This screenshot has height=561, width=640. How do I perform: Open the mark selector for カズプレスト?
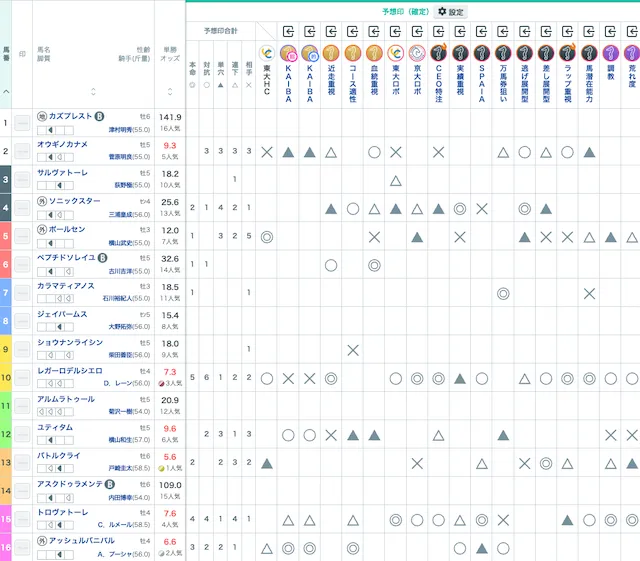point(22,123)
